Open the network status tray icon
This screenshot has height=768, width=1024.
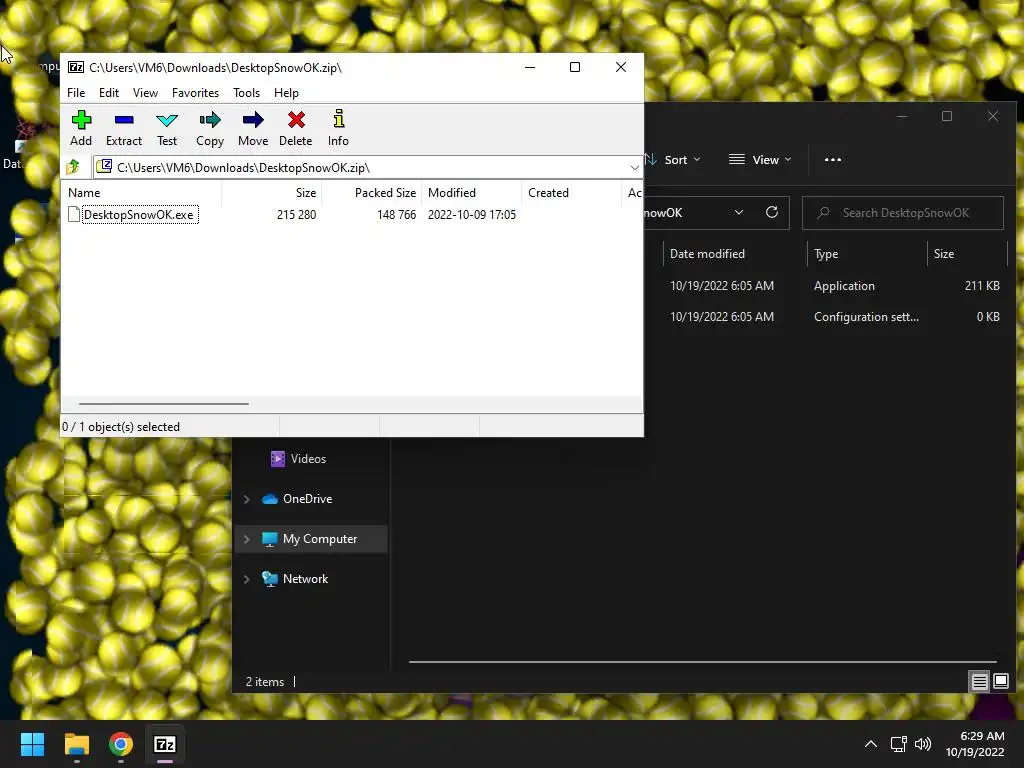pyautogui.click(x=899, y=744)
